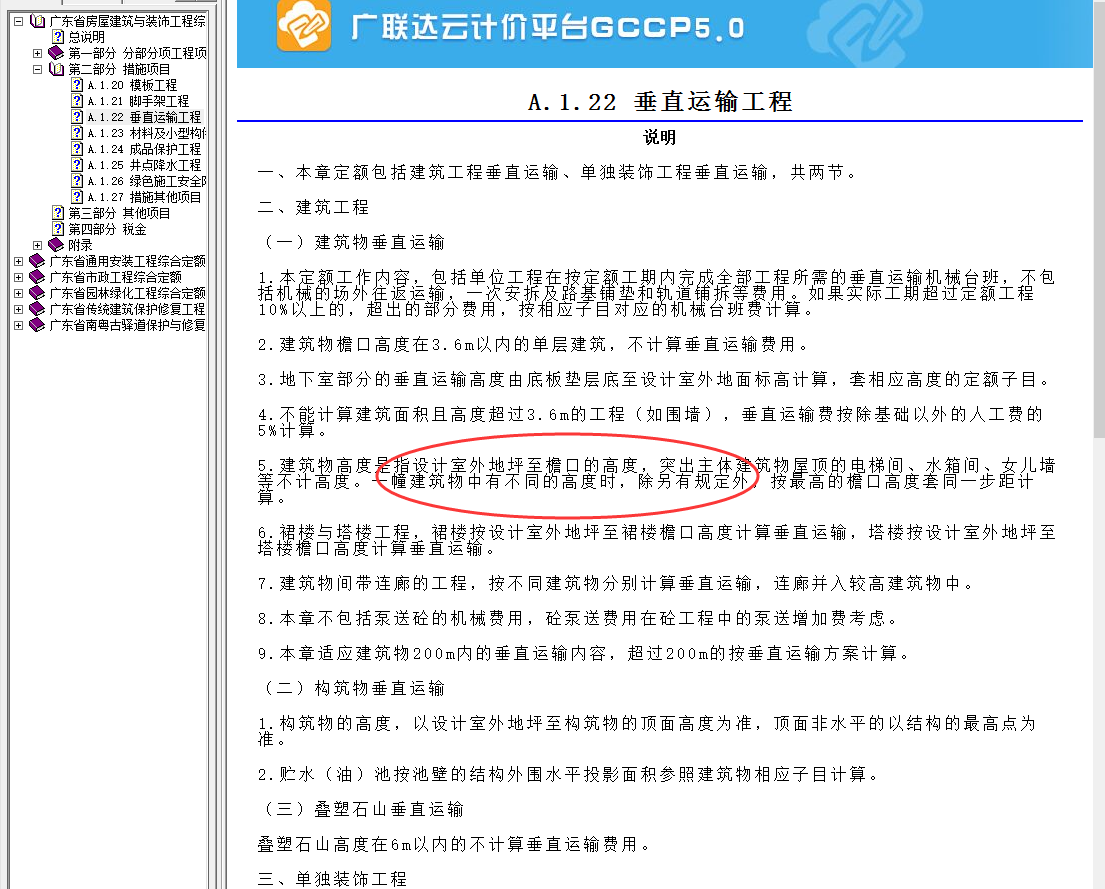Click the heading 二、建筑工程
The width and height of the screenshot is (1105, 889).
tap(314, 207)
